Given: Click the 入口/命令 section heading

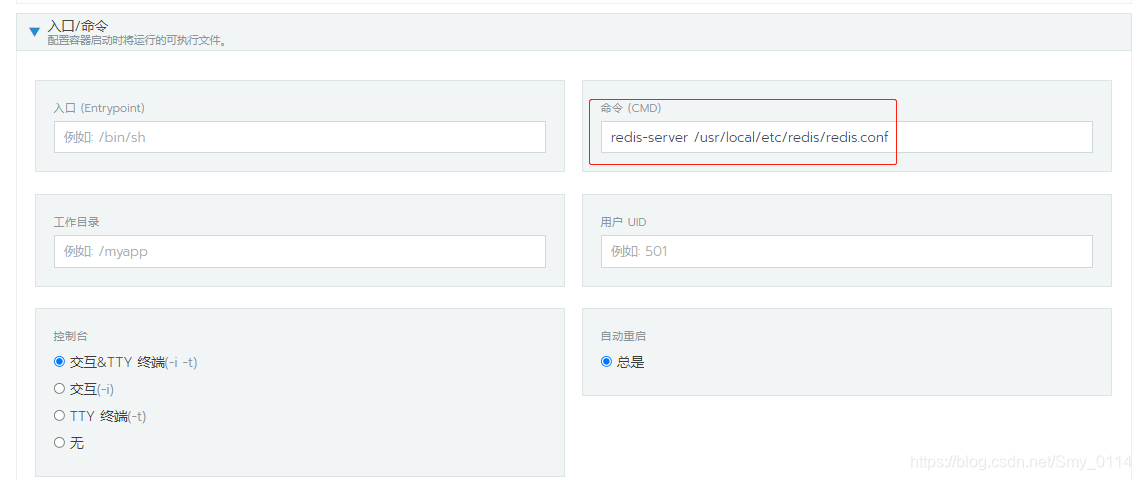Looking at the screenshot, I should 78,27.
